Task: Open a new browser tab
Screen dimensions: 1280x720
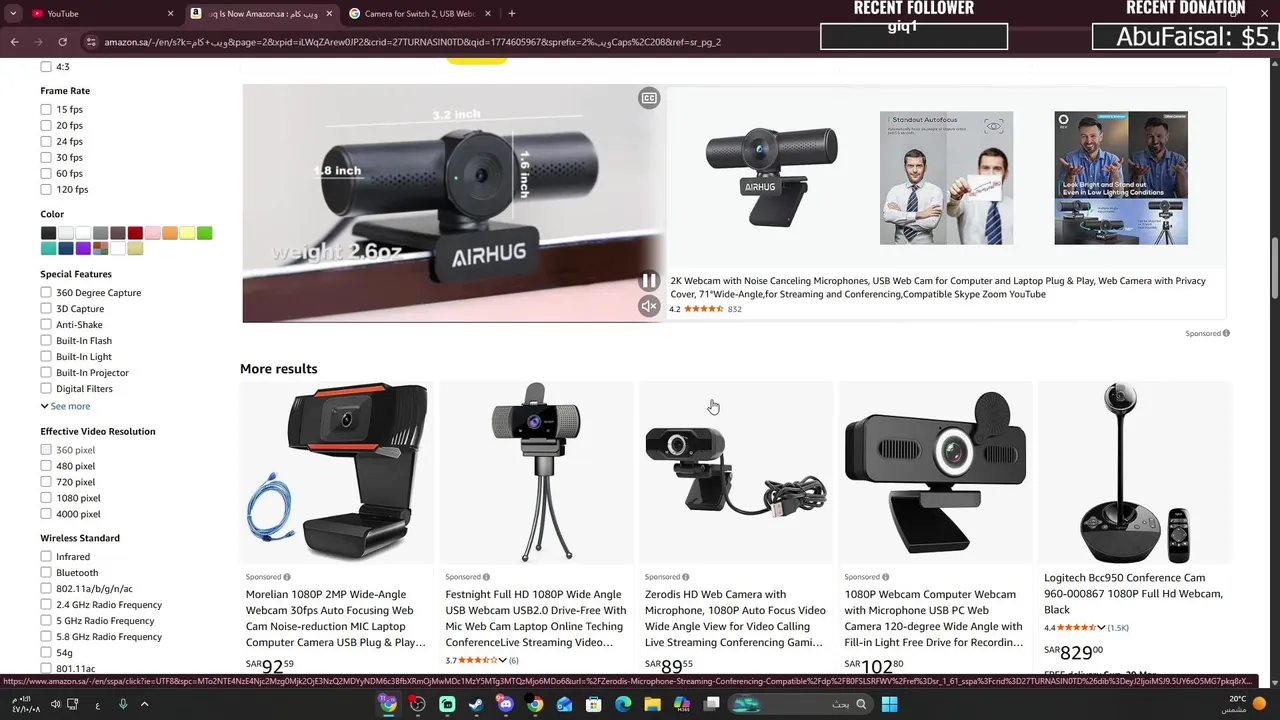Action: point(512,13)
